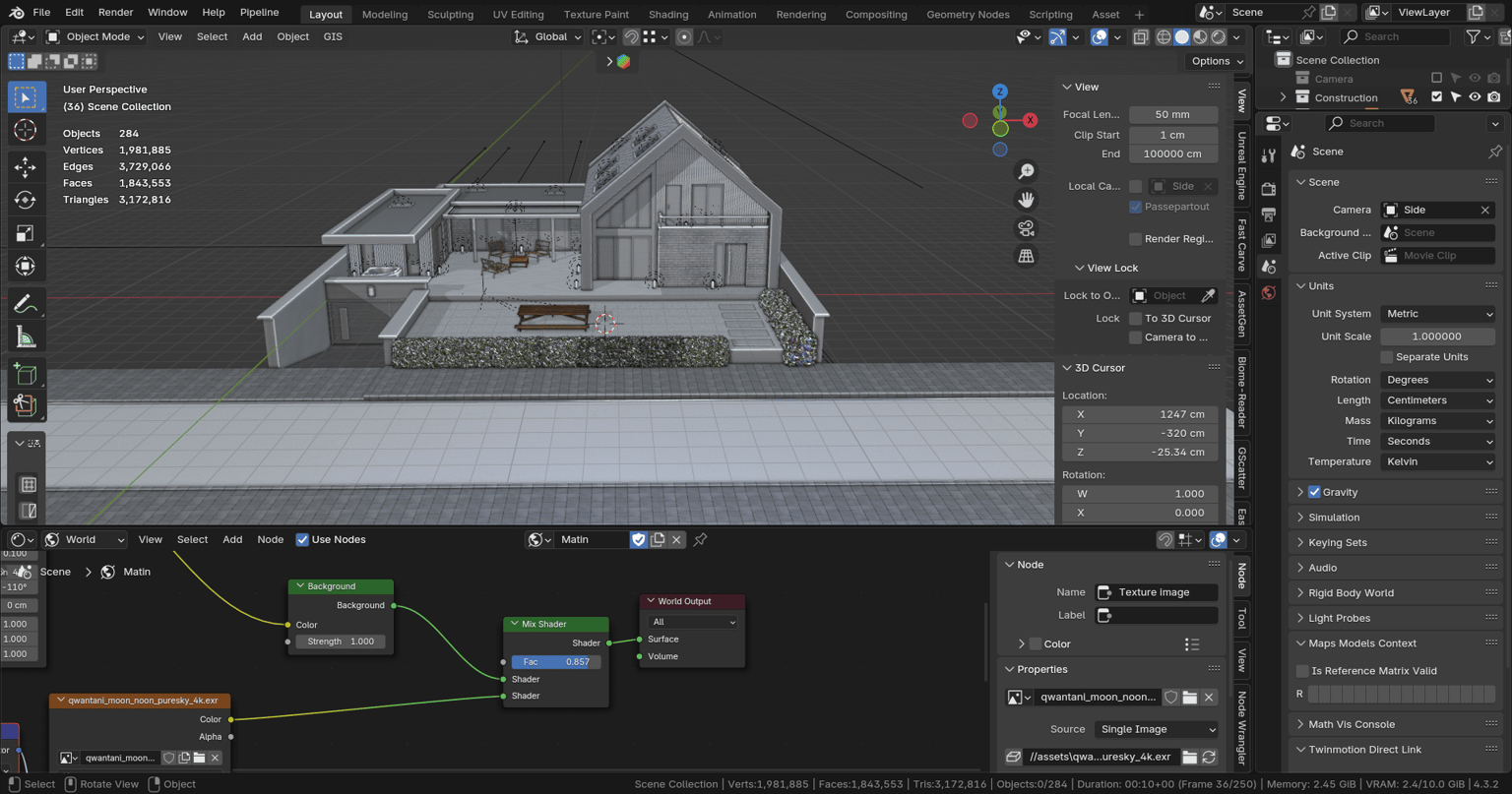Open the Node menu in shader editor
The image size is (1512, 794).
tap(270, 539)
